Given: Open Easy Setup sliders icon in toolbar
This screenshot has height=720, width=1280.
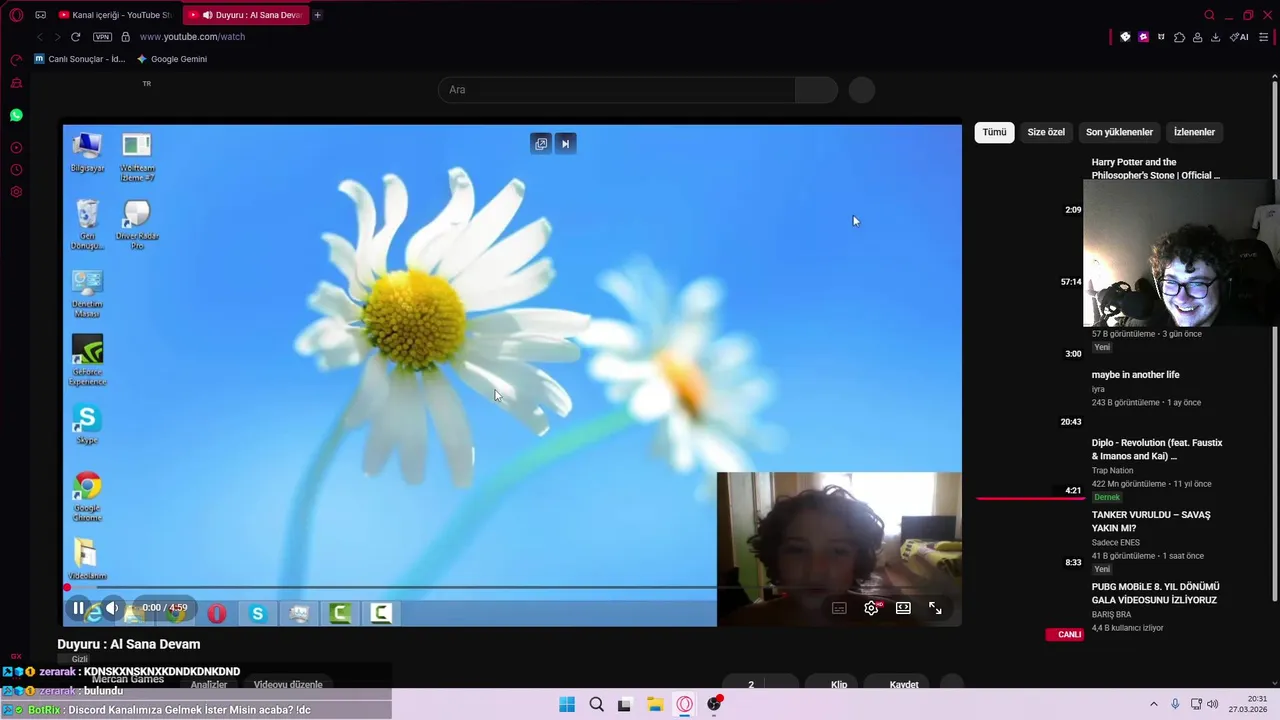Looking at the screenshot, I should pyautogui.click(x=1264, y=37).
